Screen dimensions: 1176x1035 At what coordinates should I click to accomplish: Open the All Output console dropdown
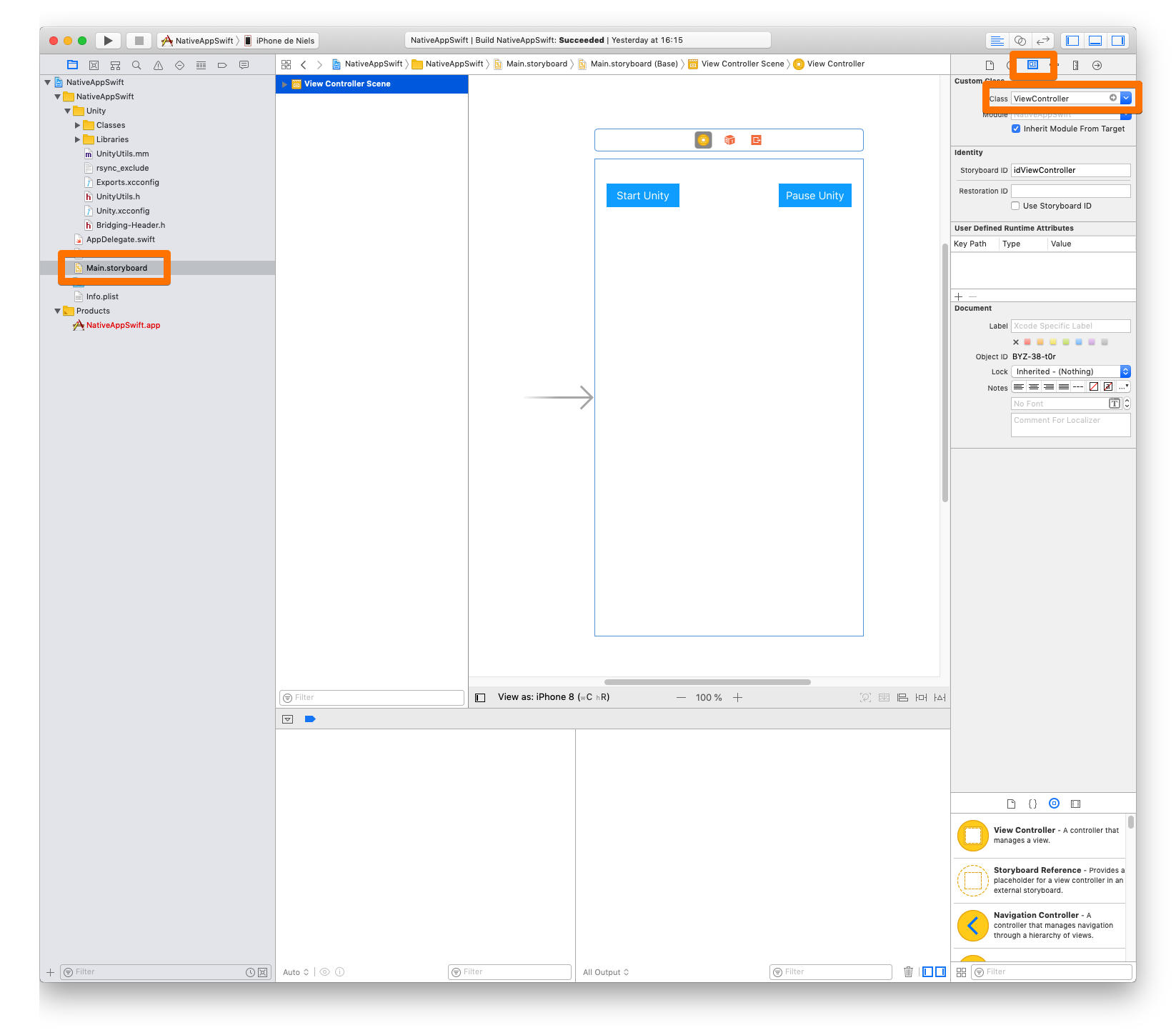click(606, 972)
